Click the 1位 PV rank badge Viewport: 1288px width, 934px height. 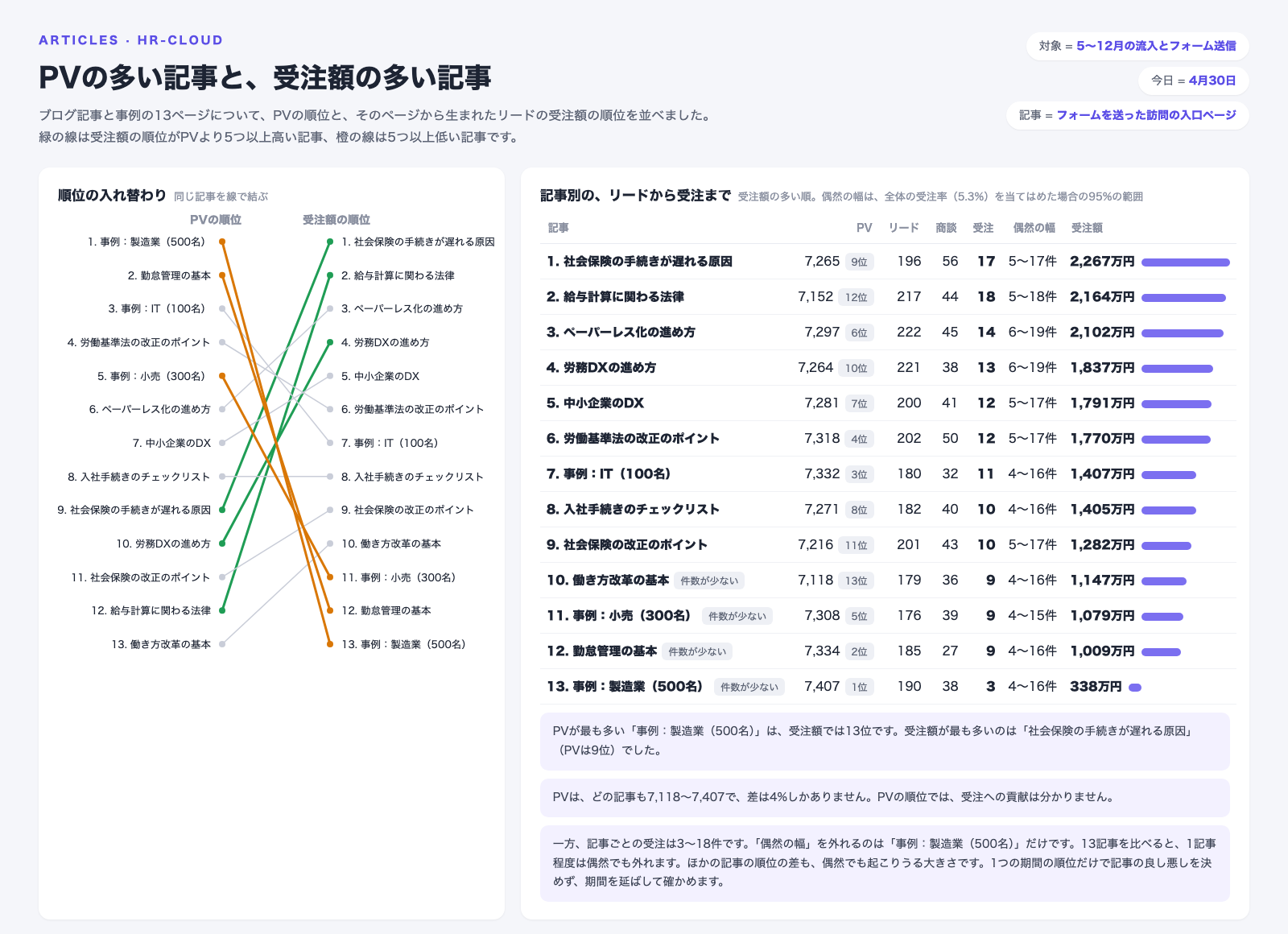point(860,687)
